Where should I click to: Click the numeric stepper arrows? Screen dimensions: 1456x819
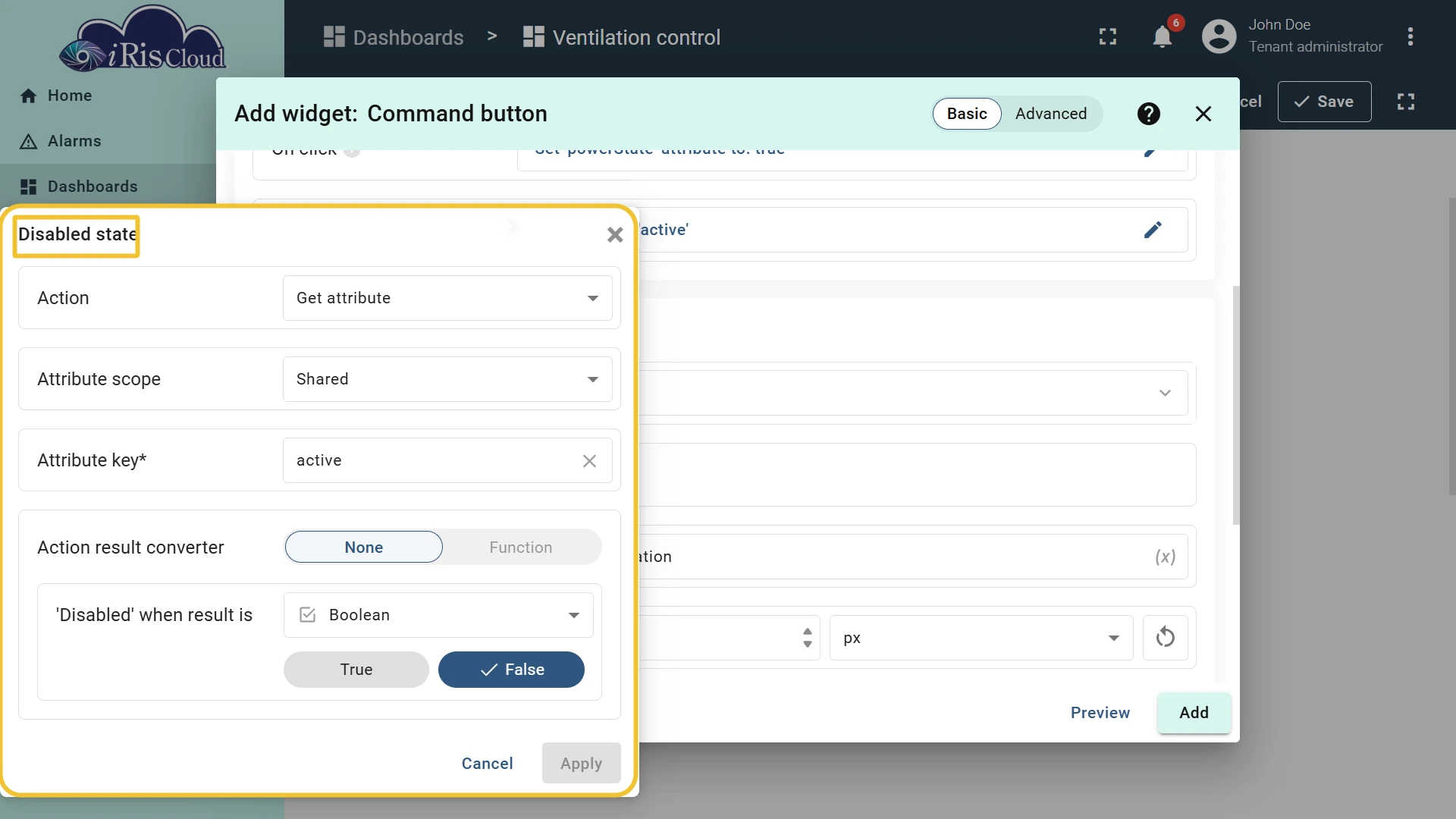coord(808,638)
